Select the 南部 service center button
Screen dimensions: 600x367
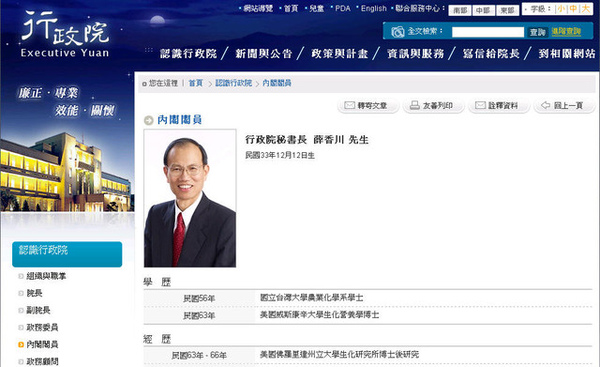tap(460, 10)
